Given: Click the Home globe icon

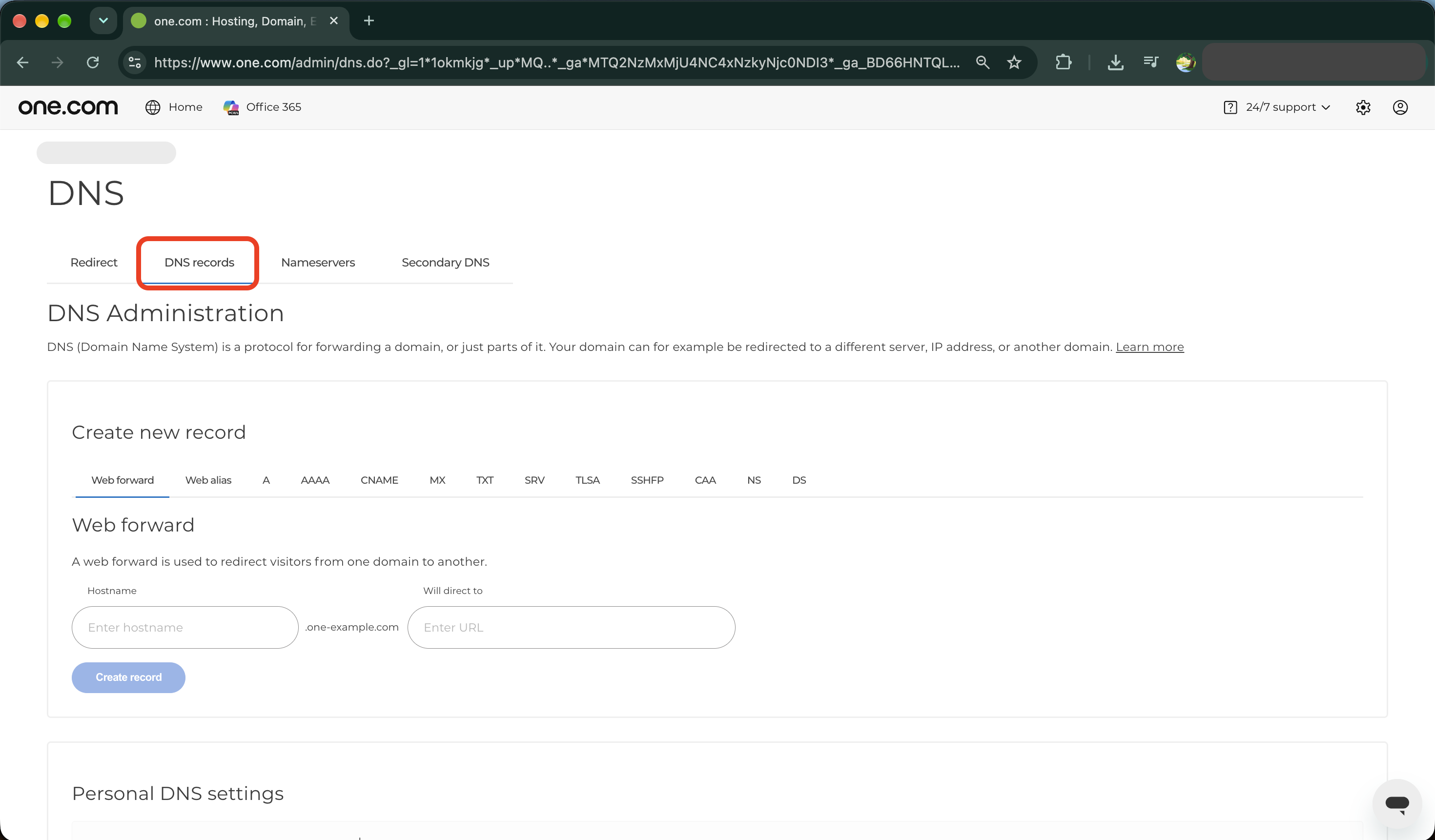Looking at the screenshot, I should (x=153, y=107).
